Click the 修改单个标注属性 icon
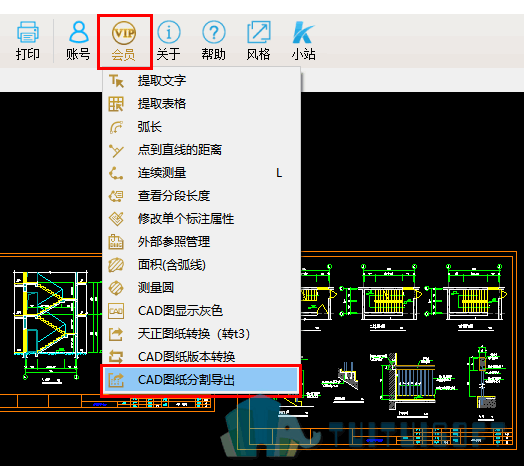524x466 pixels. pos(116,219)
